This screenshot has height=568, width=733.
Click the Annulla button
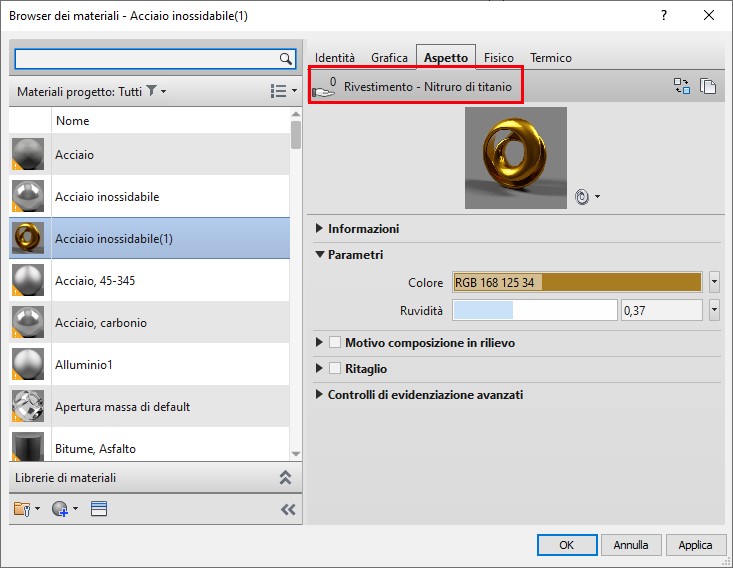coord(631,545)
